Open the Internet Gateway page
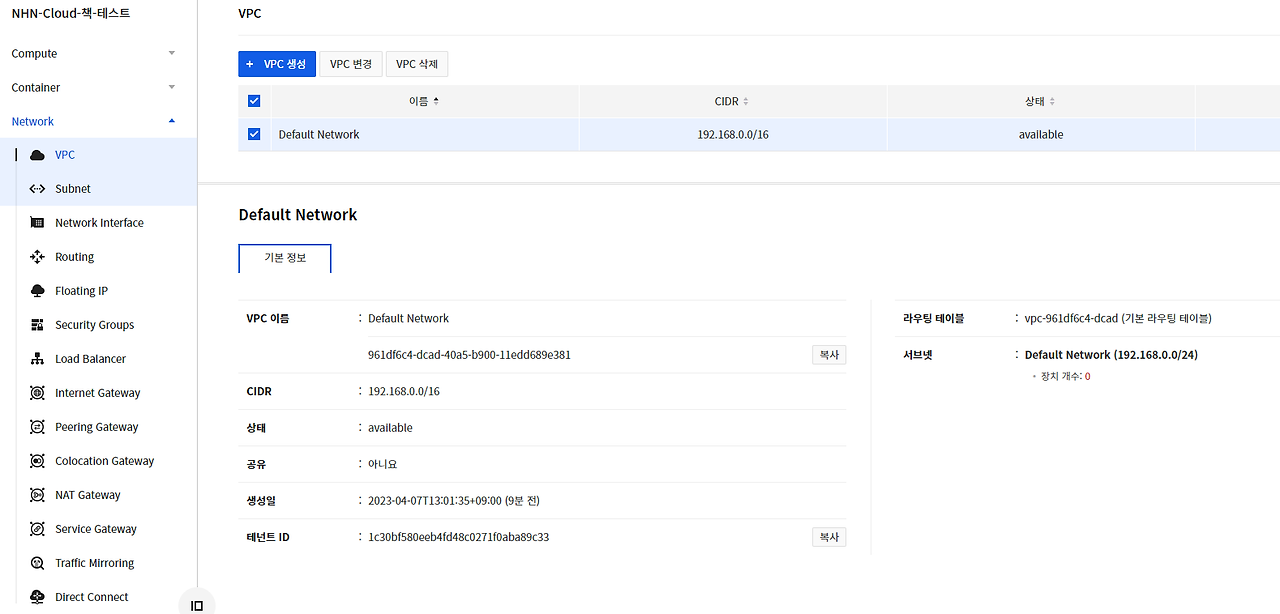 click(97, 393)
